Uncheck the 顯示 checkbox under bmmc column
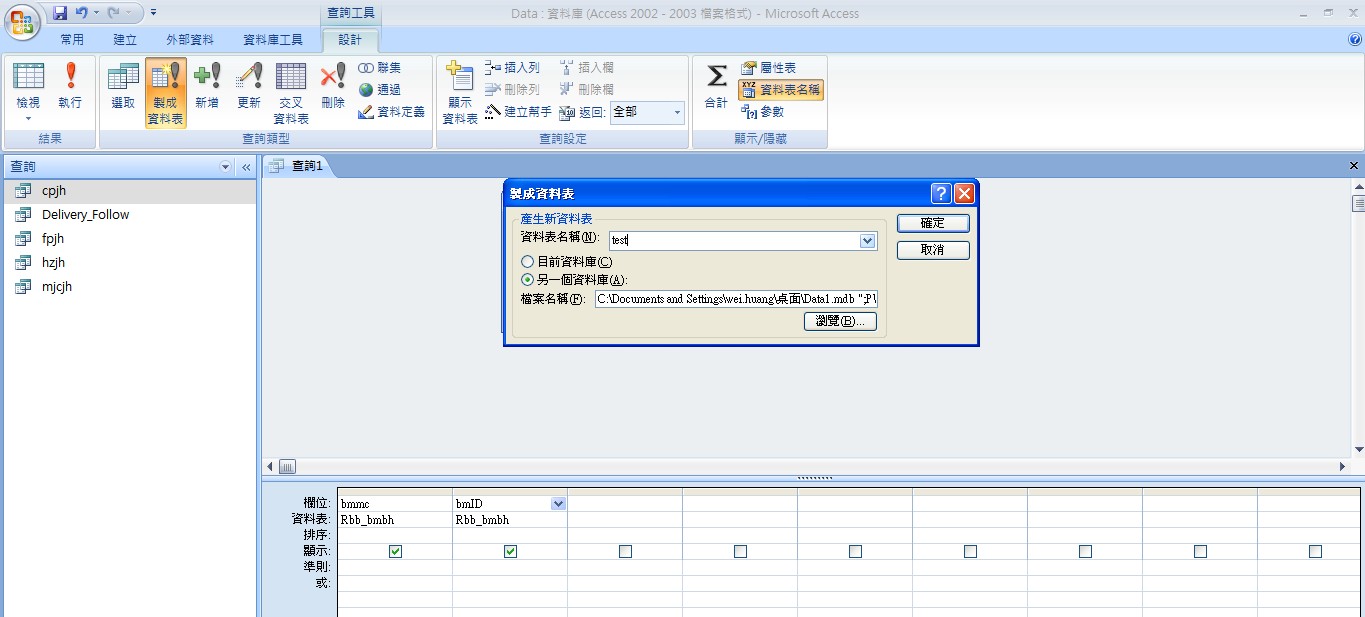Image resolution: width=1365 pixels, height=617 pixels. tap(395, 551)
